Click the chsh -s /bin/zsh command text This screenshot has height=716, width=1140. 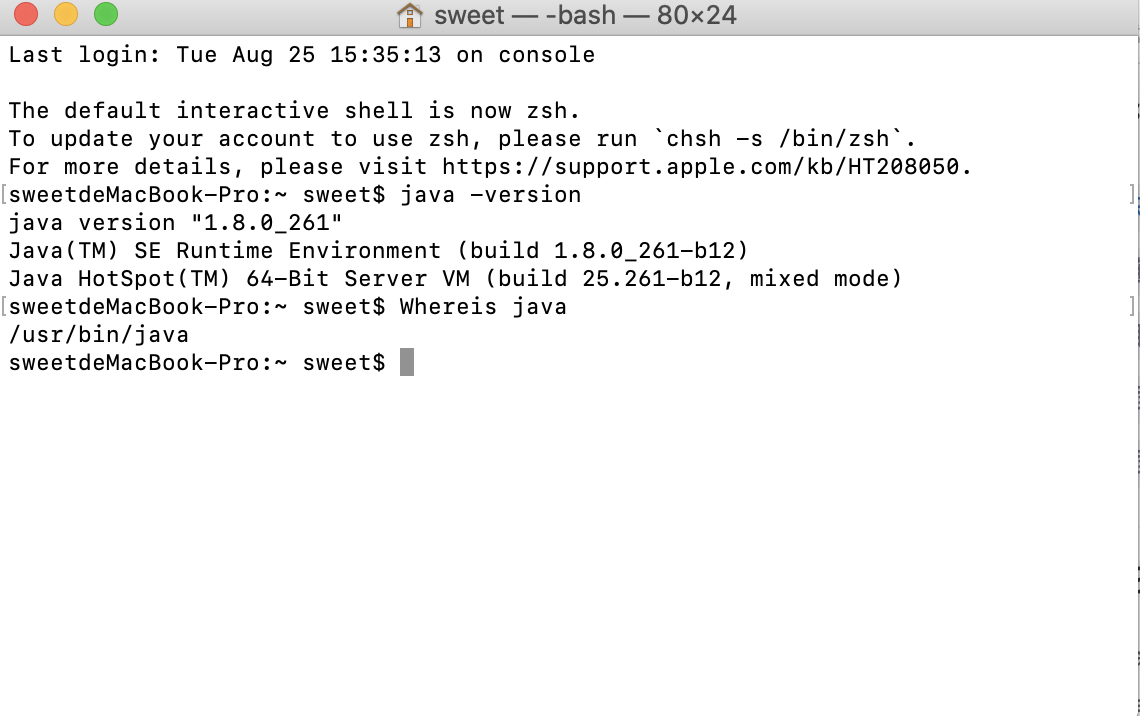779,138
